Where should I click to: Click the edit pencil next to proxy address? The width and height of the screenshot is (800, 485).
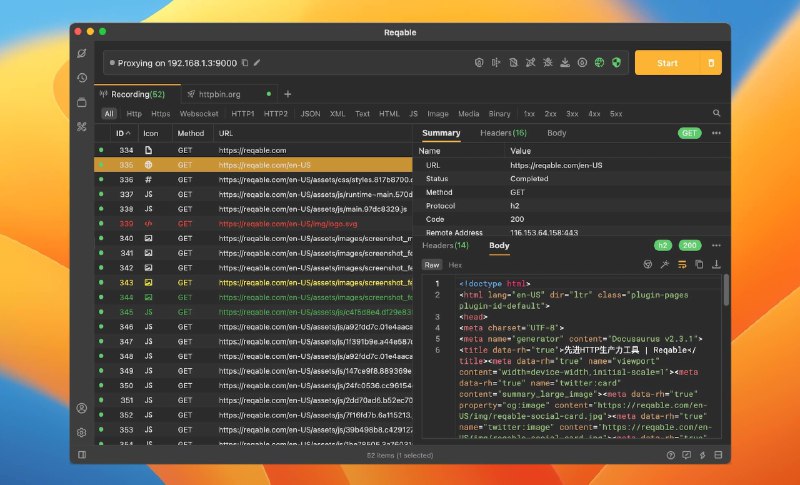[257, 63]
